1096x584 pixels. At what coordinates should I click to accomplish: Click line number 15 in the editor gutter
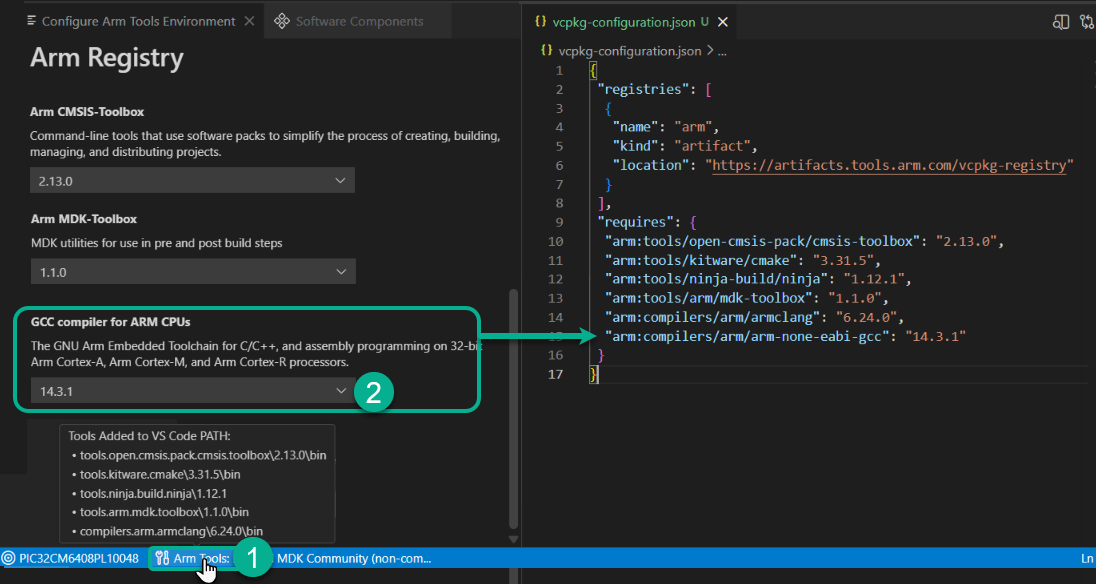tap(556, 336)
